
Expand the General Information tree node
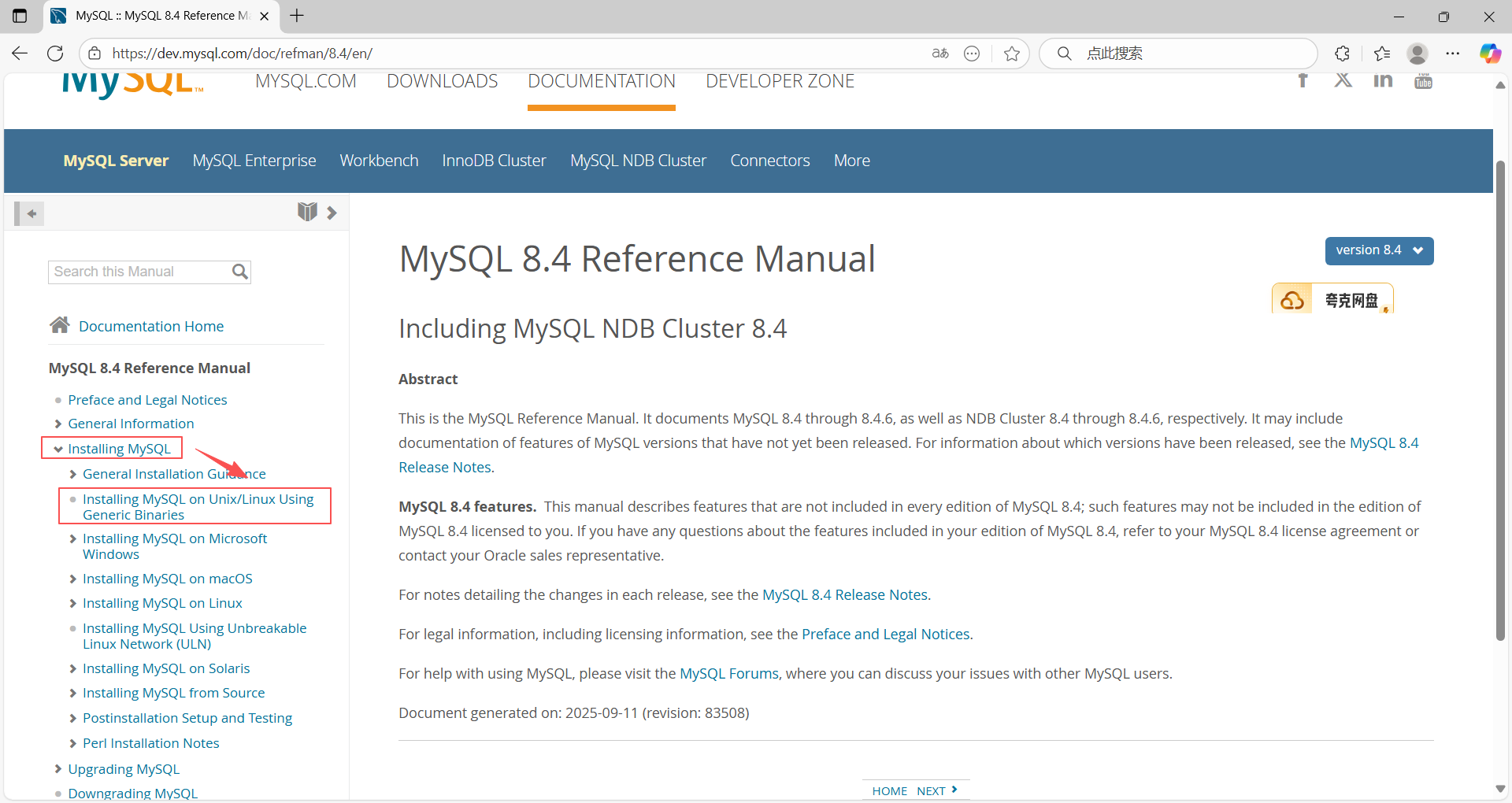pos(57,424)
